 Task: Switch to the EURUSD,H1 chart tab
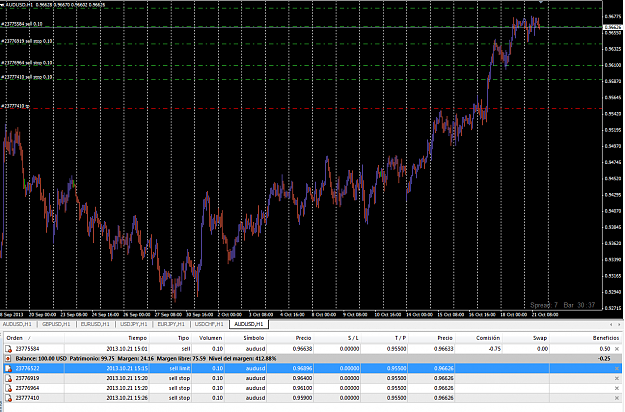click(95, 324)
